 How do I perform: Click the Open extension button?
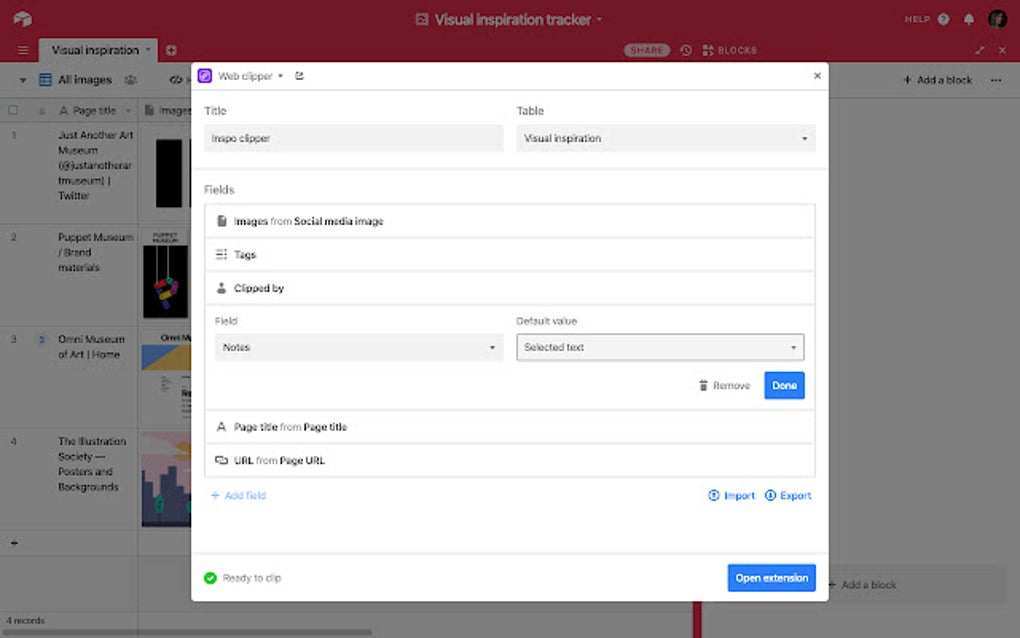point(771,577)
